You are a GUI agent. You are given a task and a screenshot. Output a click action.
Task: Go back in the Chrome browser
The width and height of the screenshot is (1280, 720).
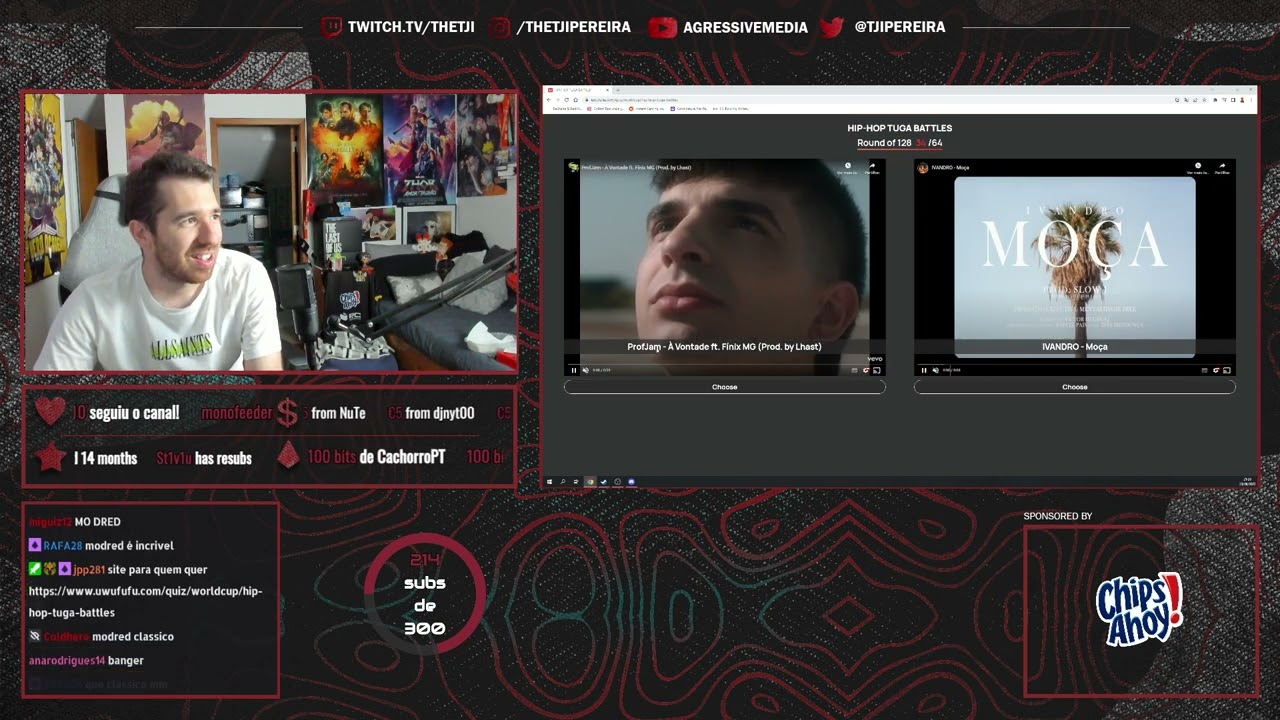click(x=548, y=100)
